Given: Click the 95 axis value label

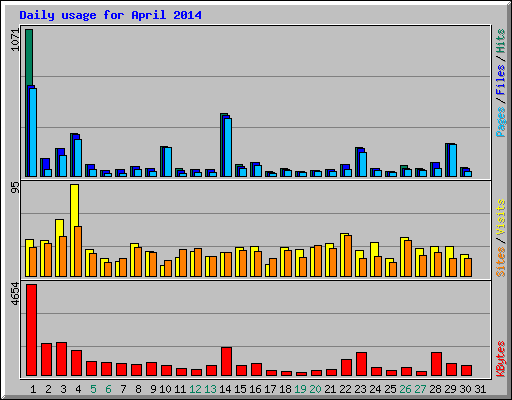Looking at the screenshot, I should [15, 187].
